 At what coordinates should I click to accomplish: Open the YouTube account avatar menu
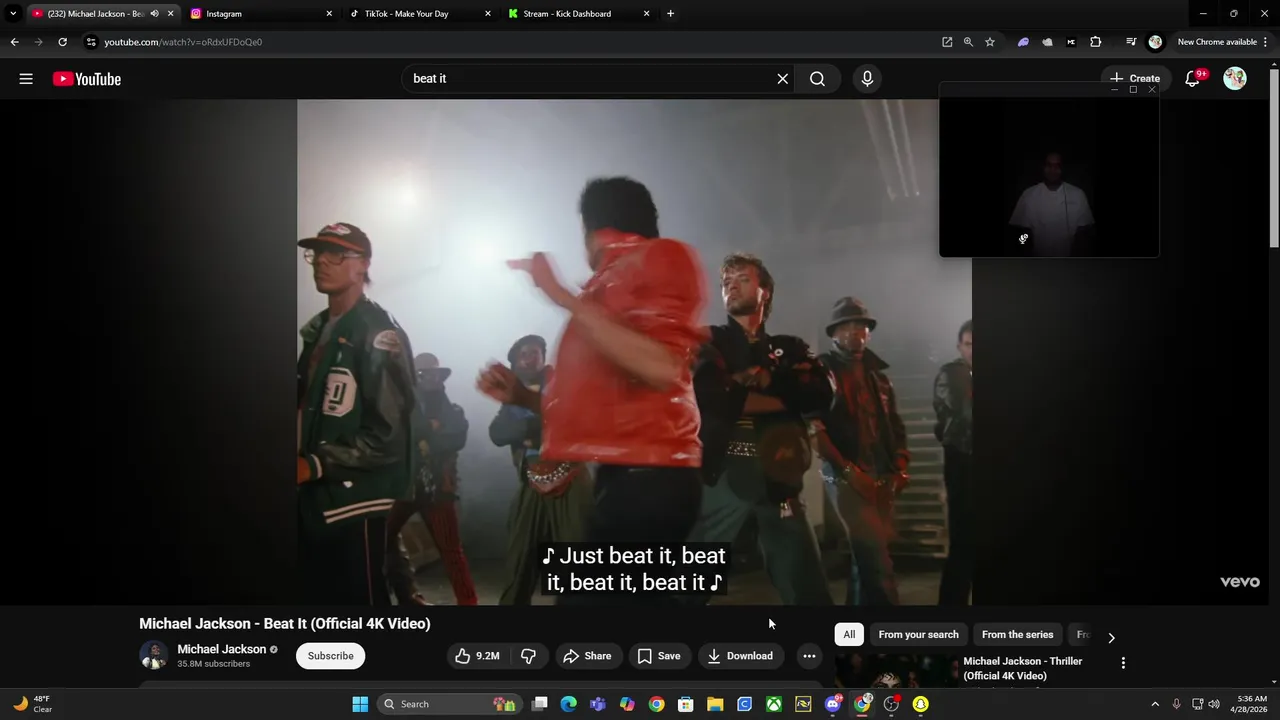(x=1235, y=79)
